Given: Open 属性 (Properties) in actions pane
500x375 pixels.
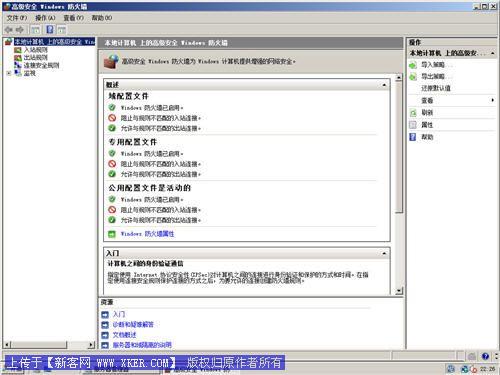Looking at the screenshot, I should click(x=427, y=125).
